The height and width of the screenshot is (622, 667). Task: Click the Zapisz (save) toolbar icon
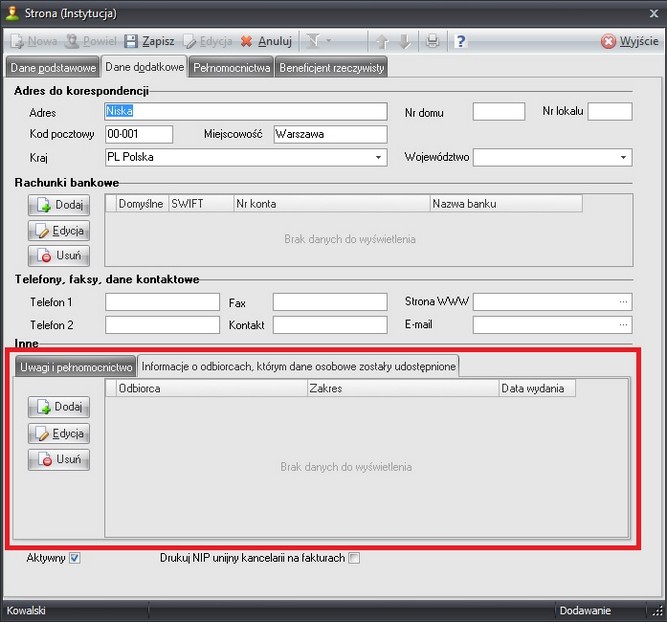(x=131, y=42)
